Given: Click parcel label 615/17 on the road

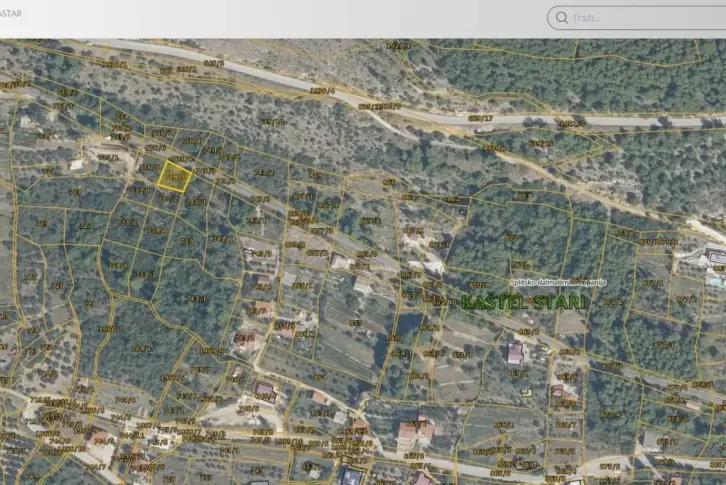Looking at the screenshot, I should click(x=480, y=117).
